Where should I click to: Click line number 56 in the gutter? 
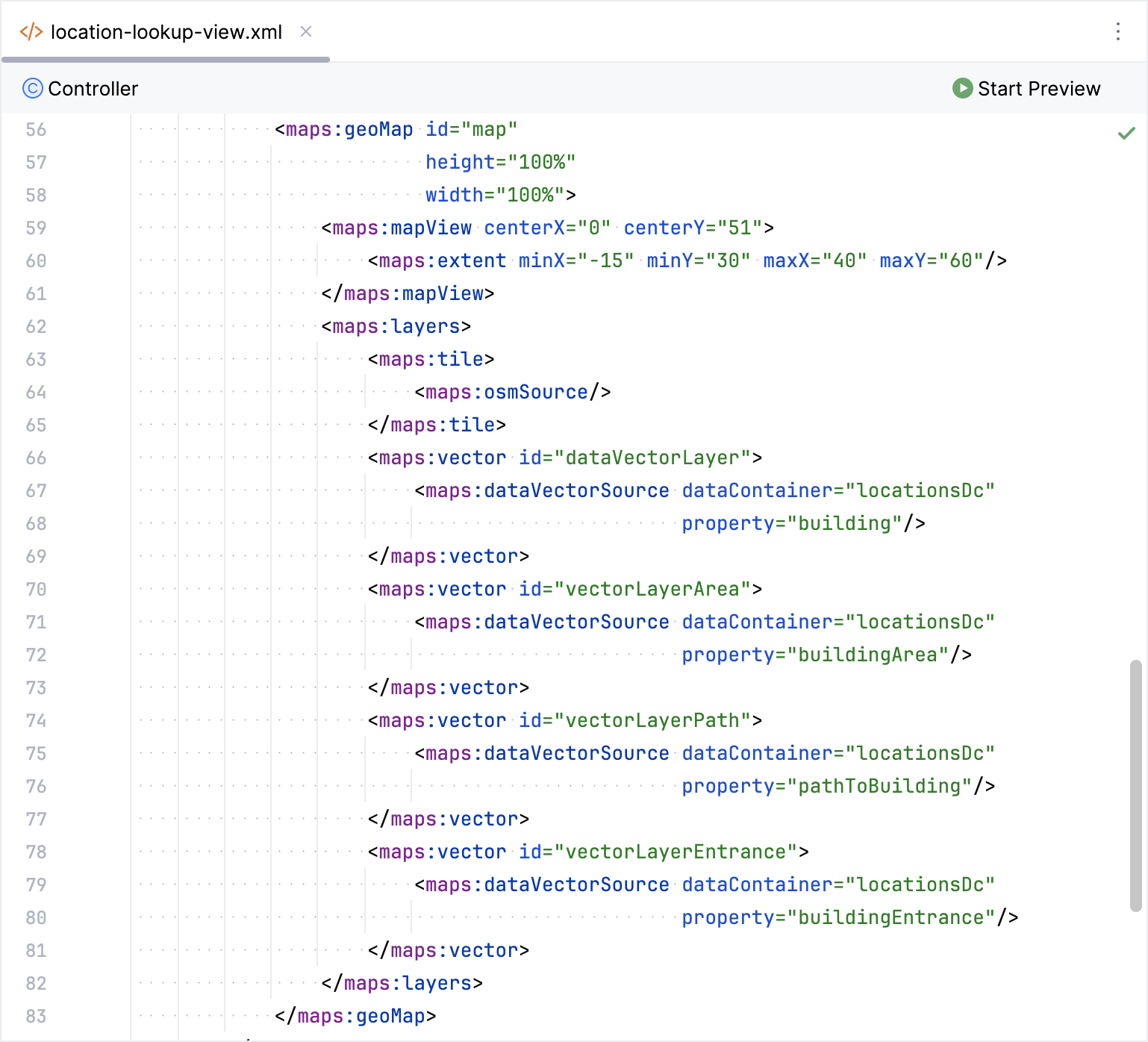[36, 130]
